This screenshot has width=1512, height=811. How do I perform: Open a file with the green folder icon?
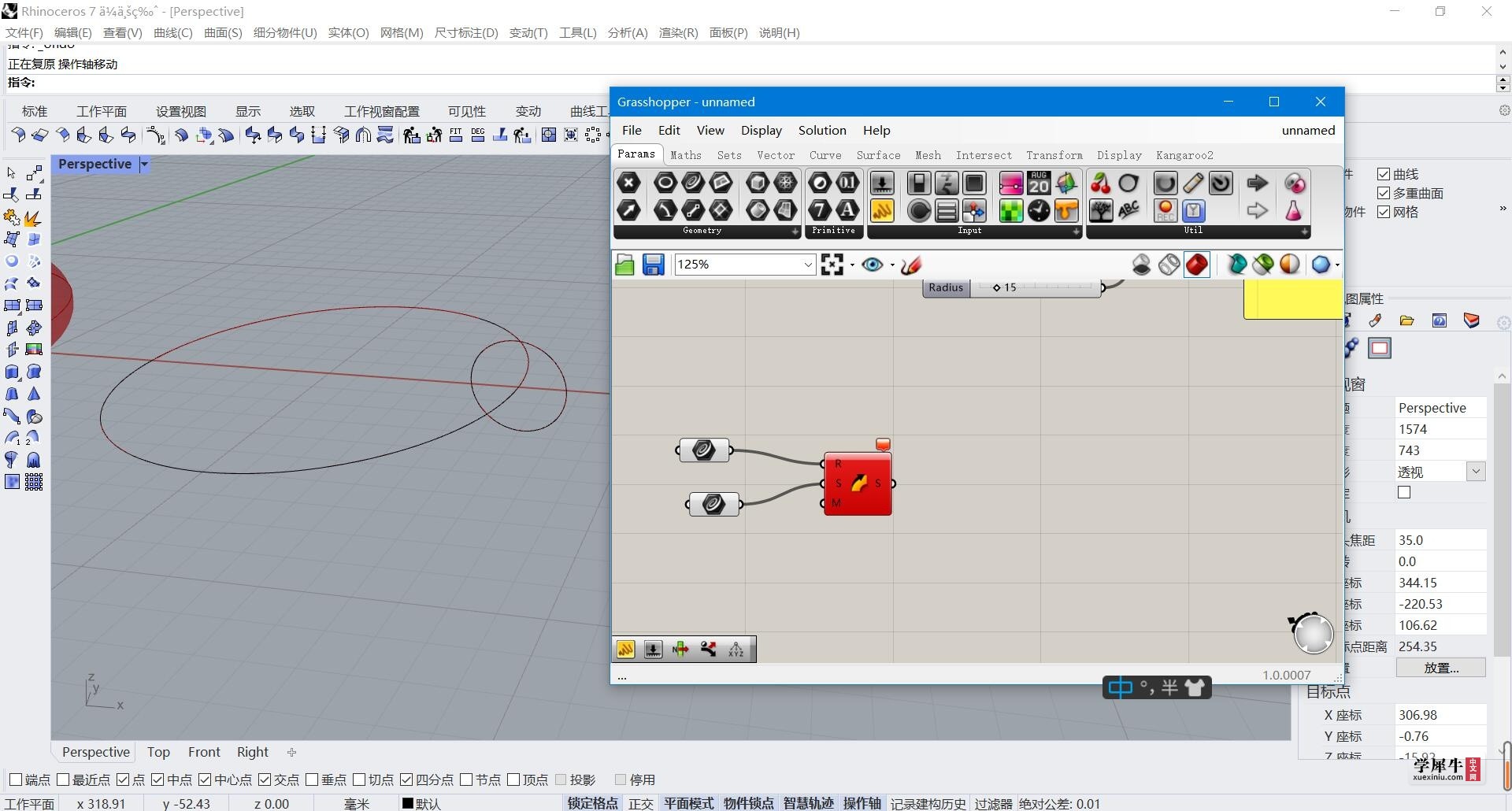pos(625,265)
